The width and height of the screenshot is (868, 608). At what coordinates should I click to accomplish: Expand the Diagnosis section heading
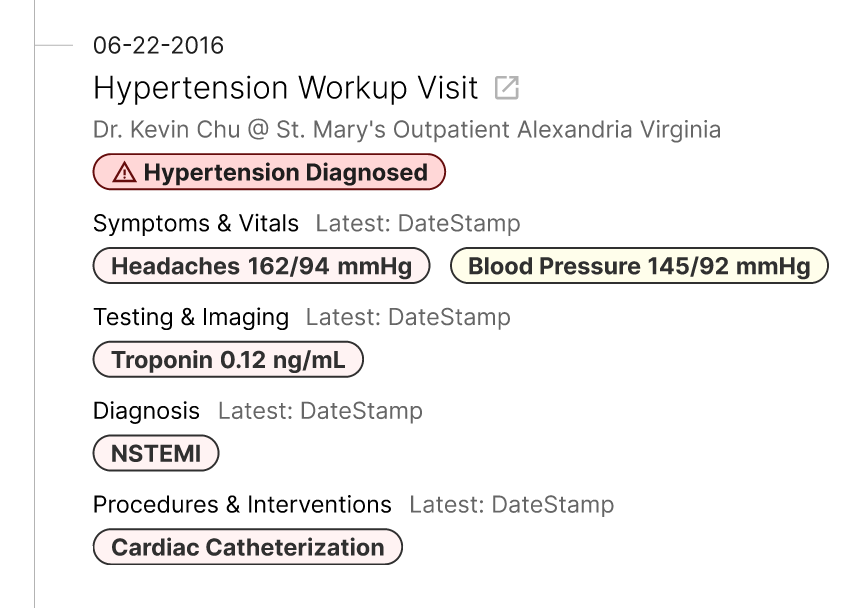[146, 411]
